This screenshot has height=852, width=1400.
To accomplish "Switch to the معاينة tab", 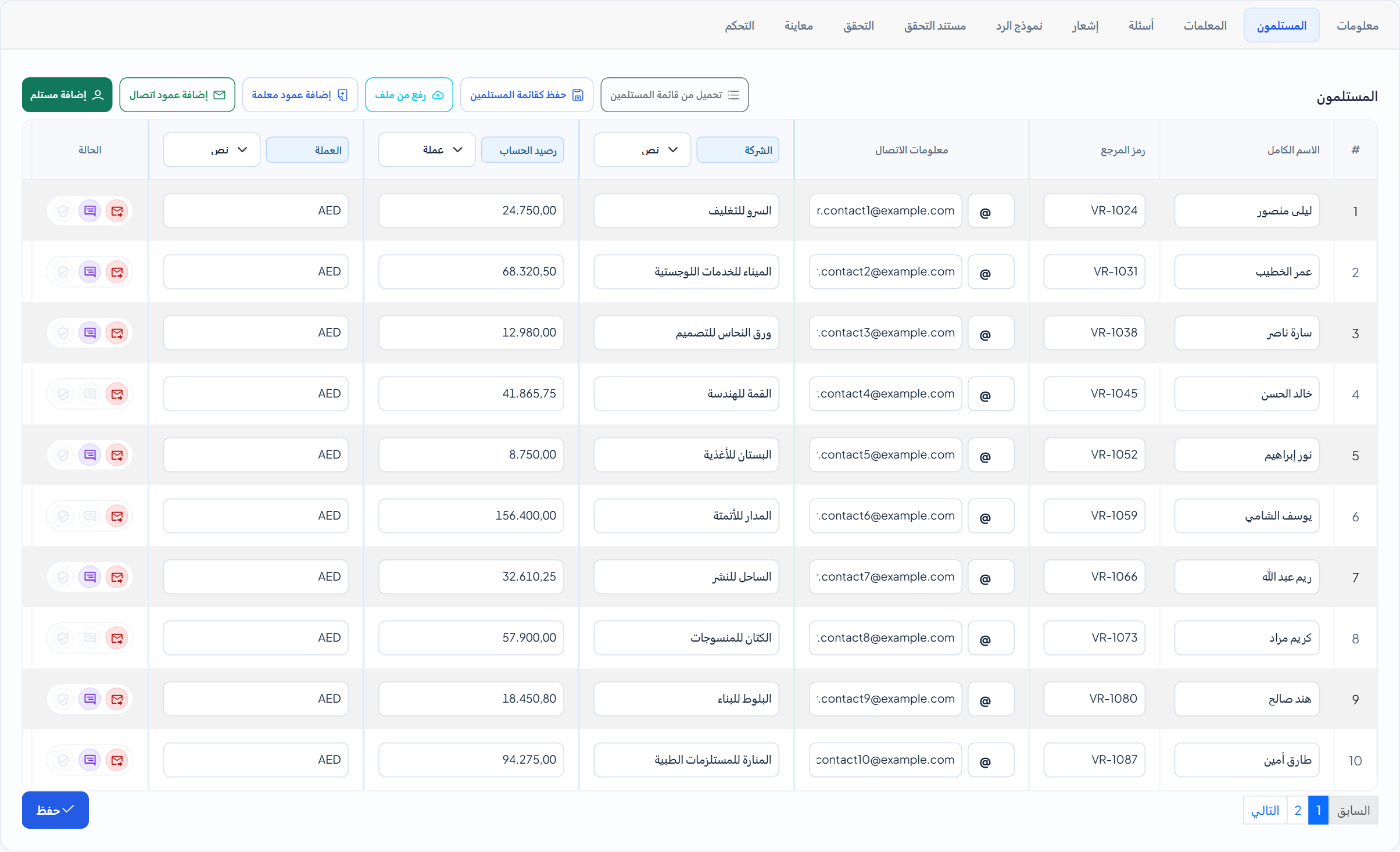I will (799, 26).
